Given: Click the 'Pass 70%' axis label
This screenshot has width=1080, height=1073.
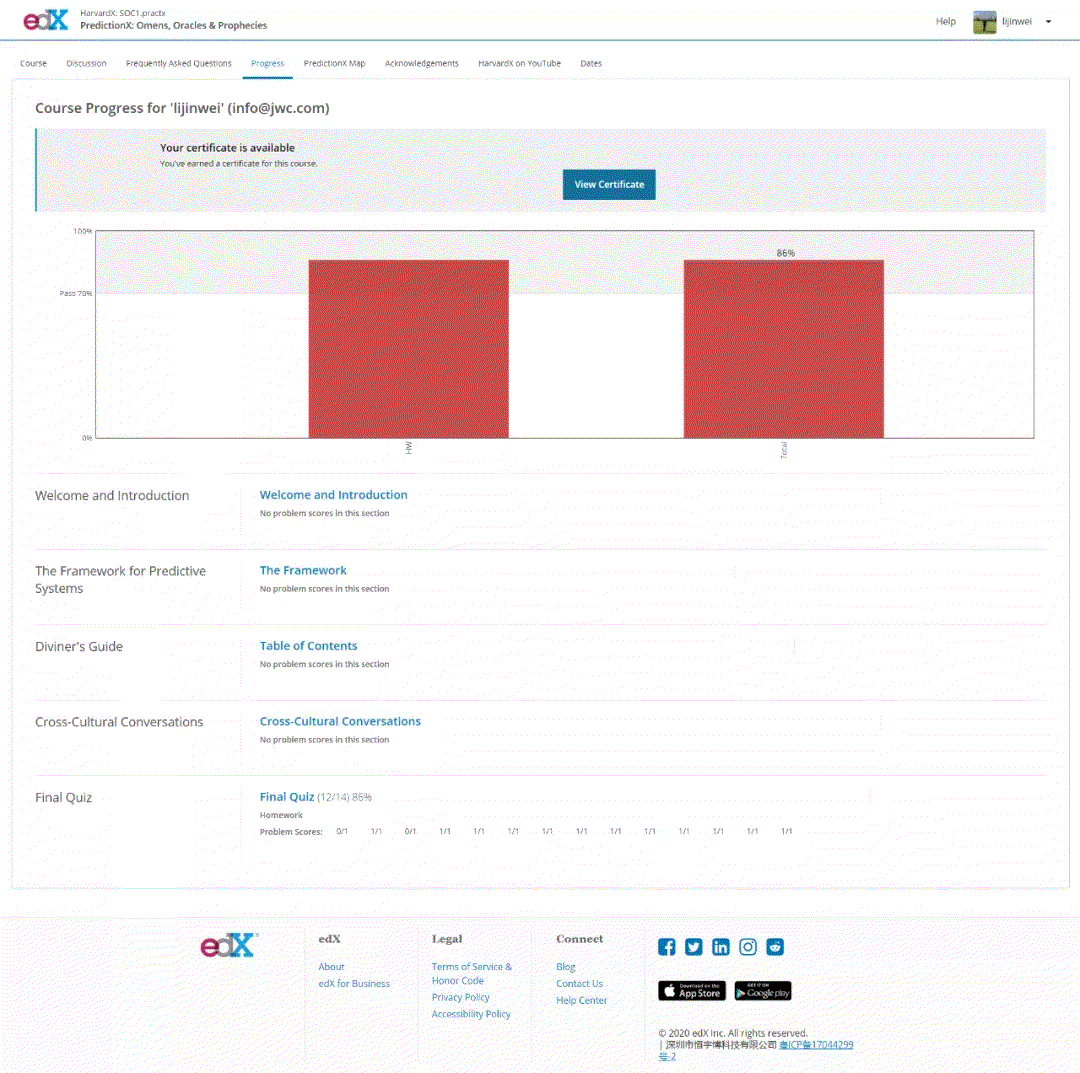Looking at the screenshot, I should (75, 293).
